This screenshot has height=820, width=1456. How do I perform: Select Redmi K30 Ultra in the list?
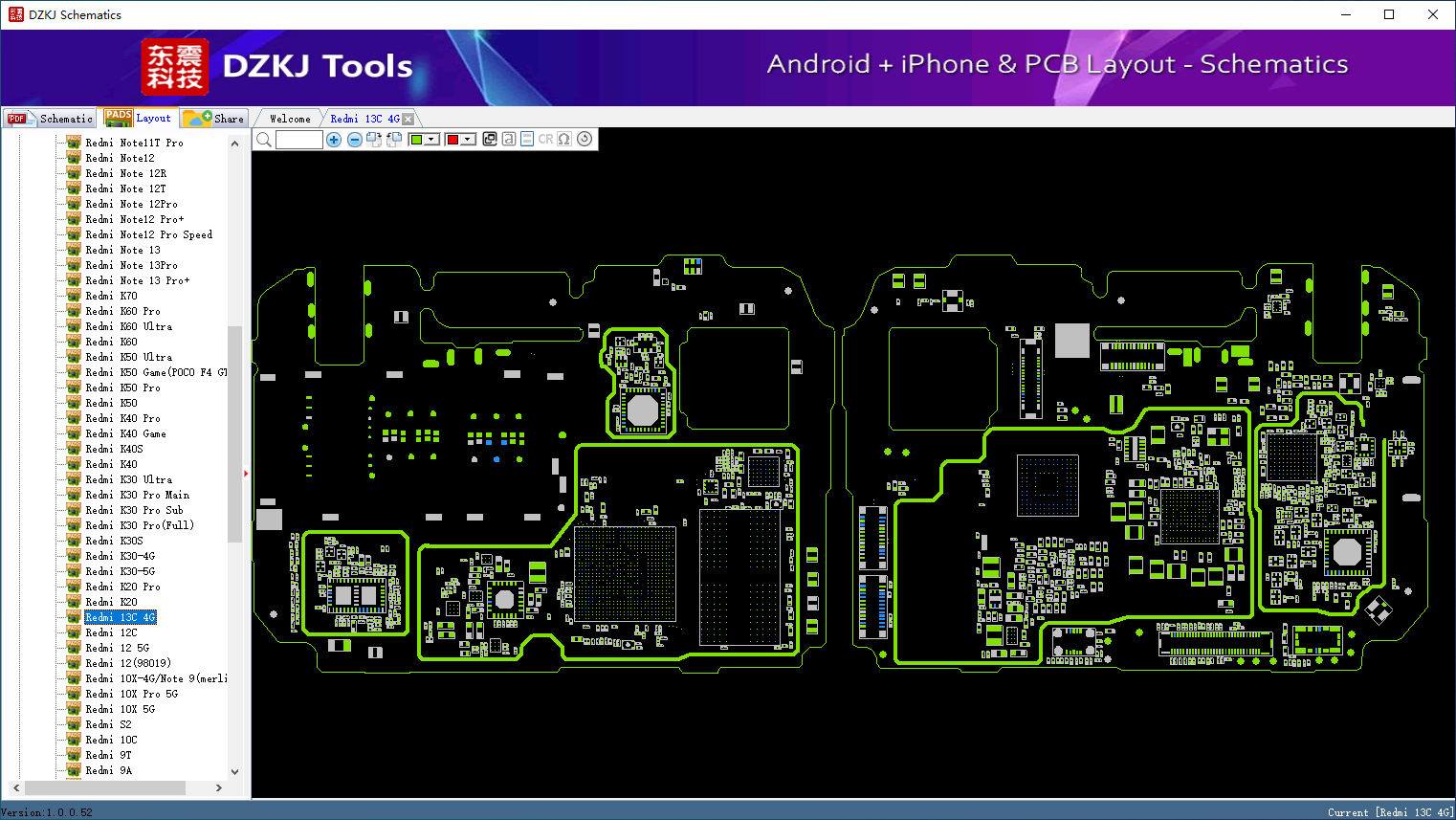coord(128,479)
